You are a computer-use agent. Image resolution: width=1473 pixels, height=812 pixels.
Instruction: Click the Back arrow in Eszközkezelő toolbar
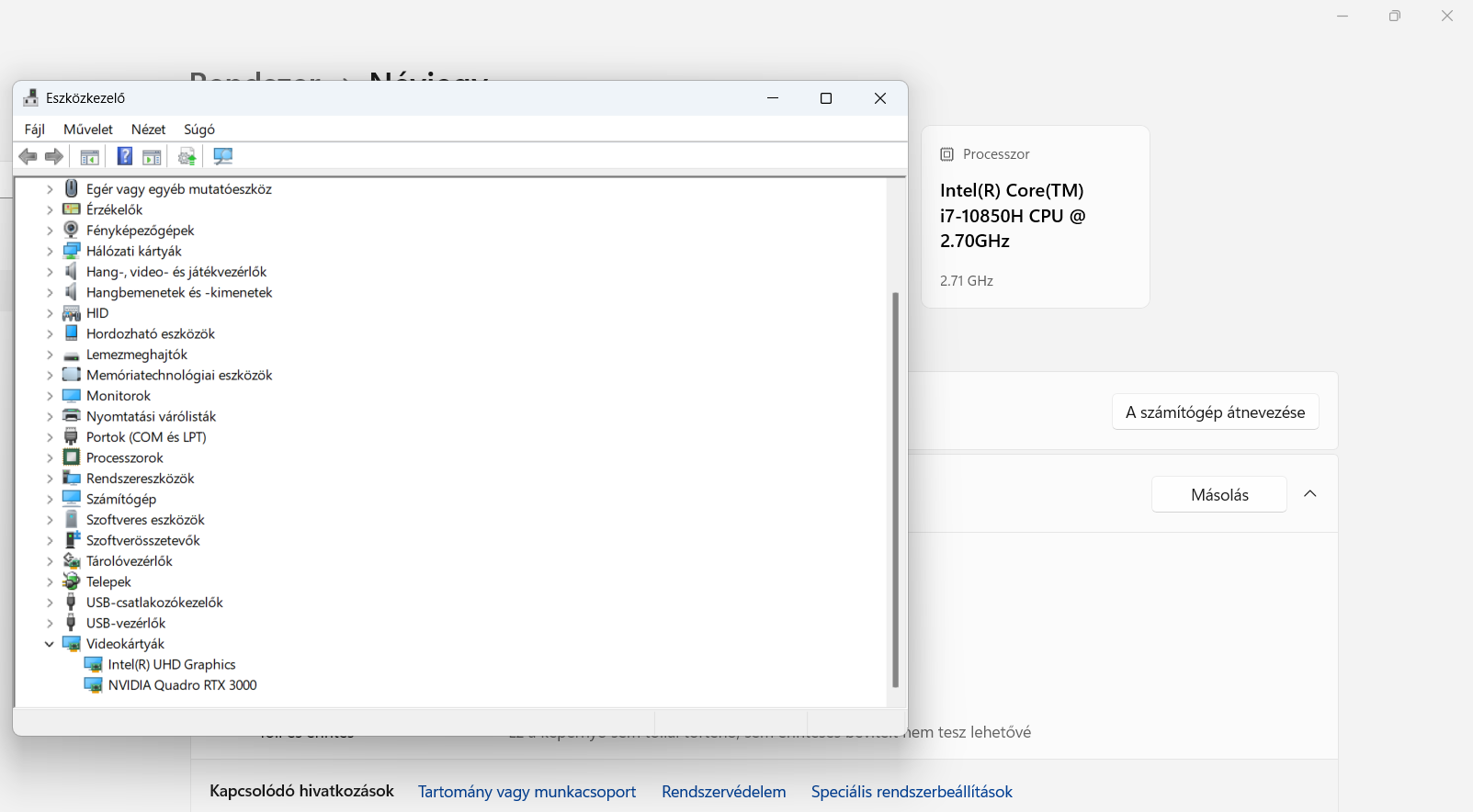(x=28, y=157)
